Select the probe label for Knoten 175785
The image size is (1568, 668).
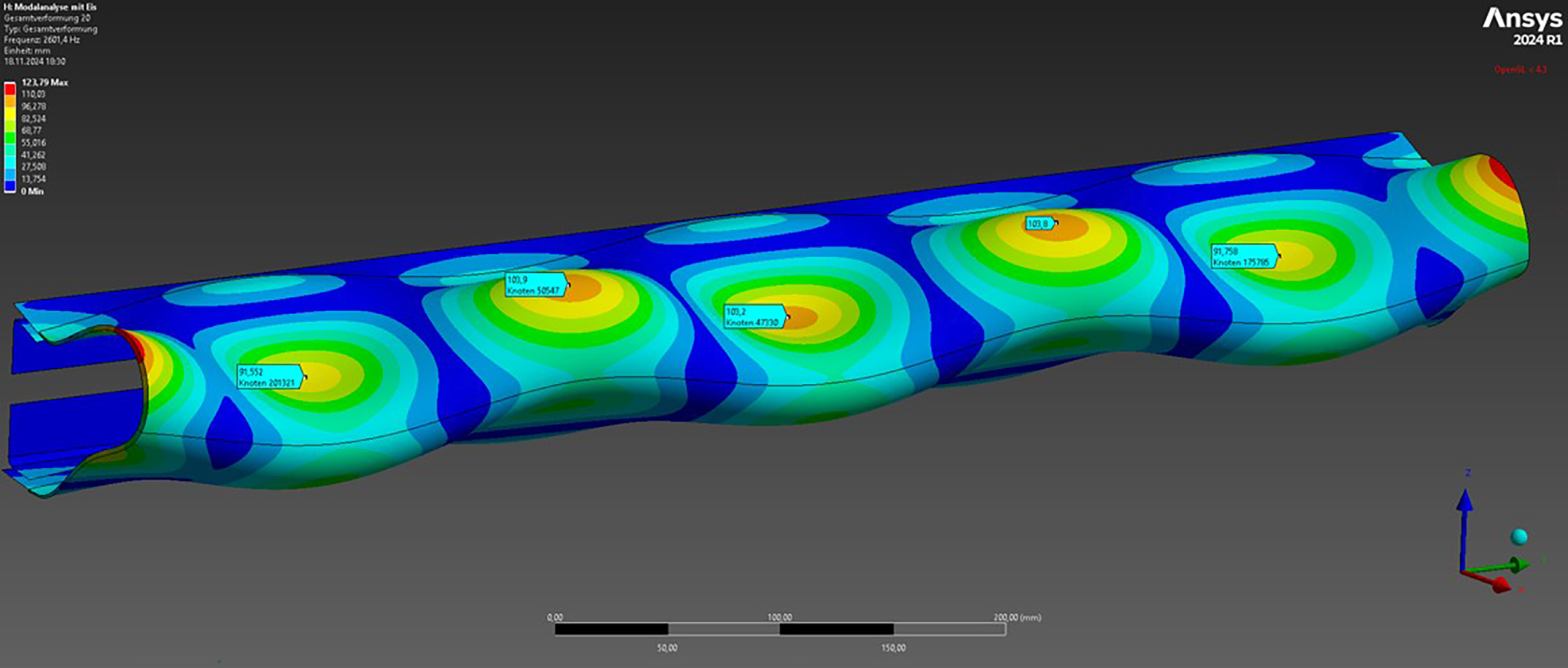pyautogui.click(x=1242, y=257)
